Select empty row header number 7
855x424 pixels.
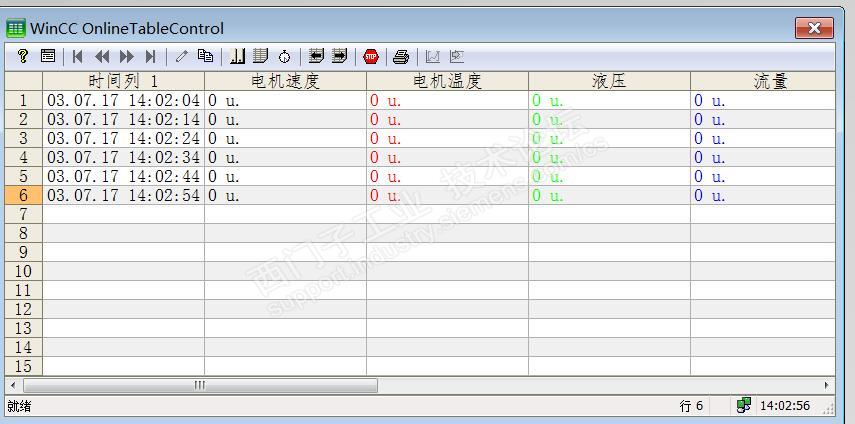point(23,214)
